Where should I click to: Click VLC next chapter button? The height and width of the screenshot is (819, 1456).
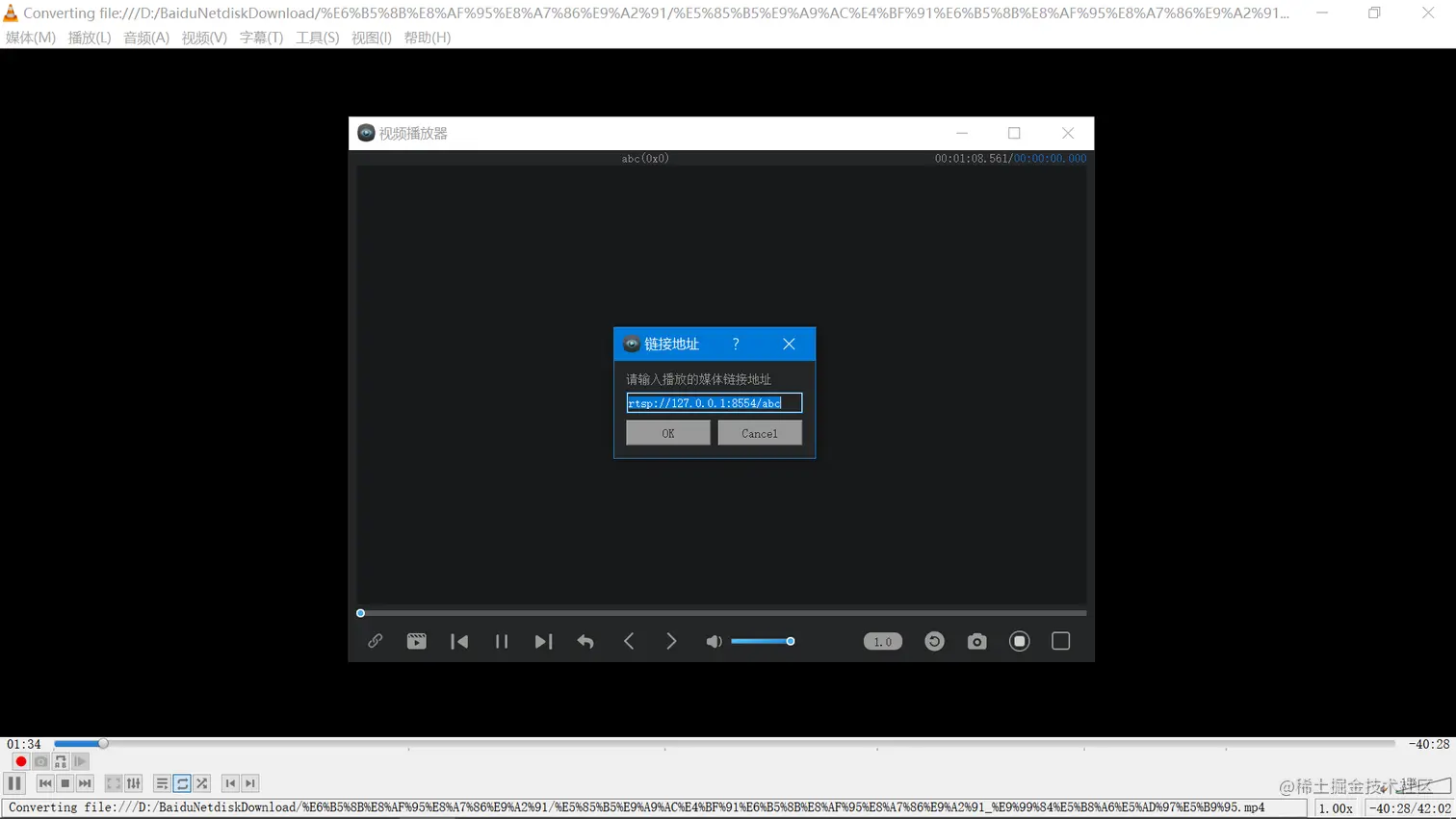tap(250, 783)
